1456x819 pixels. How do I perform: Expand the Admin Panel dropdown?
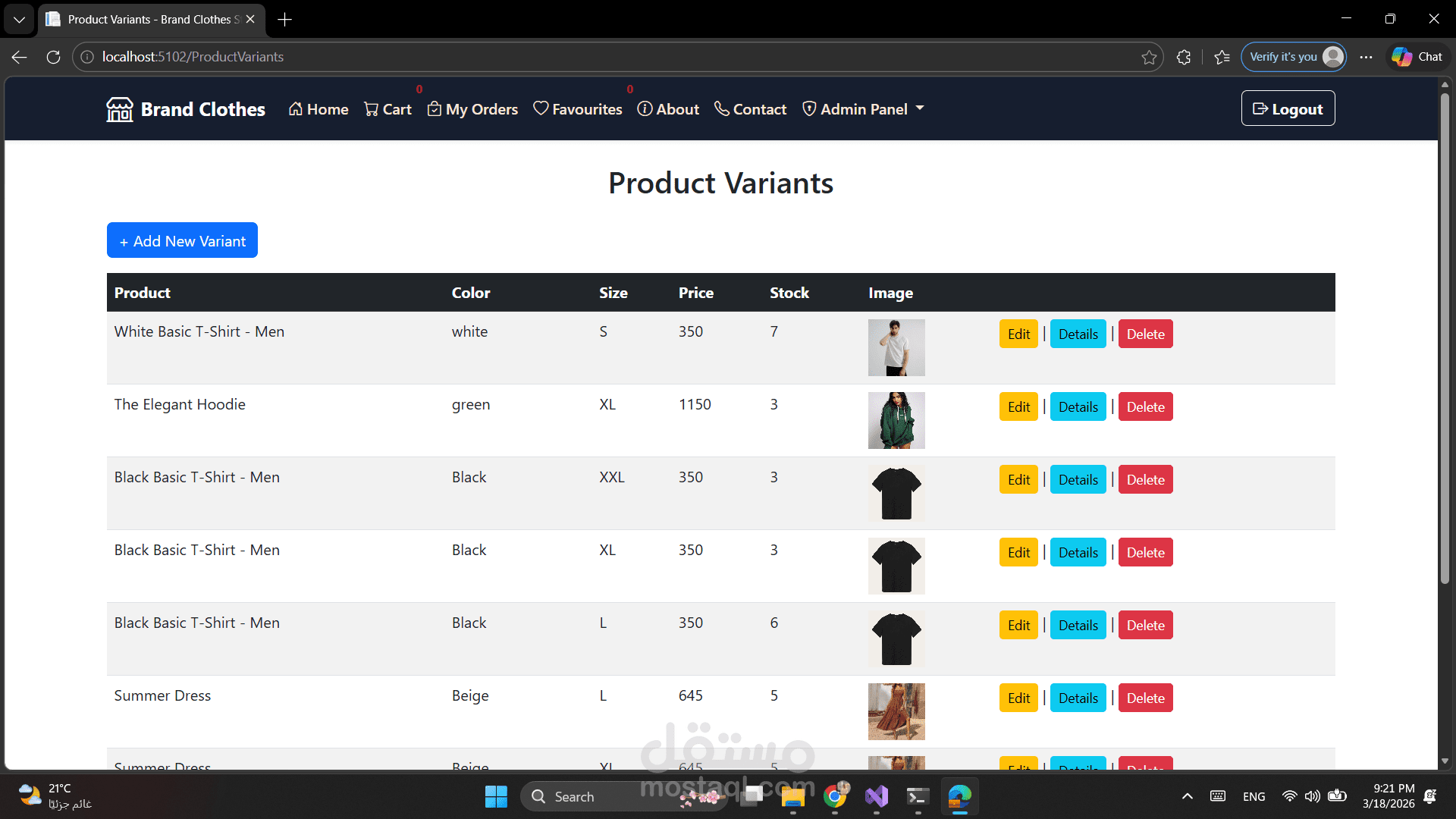tap(863, 109)
